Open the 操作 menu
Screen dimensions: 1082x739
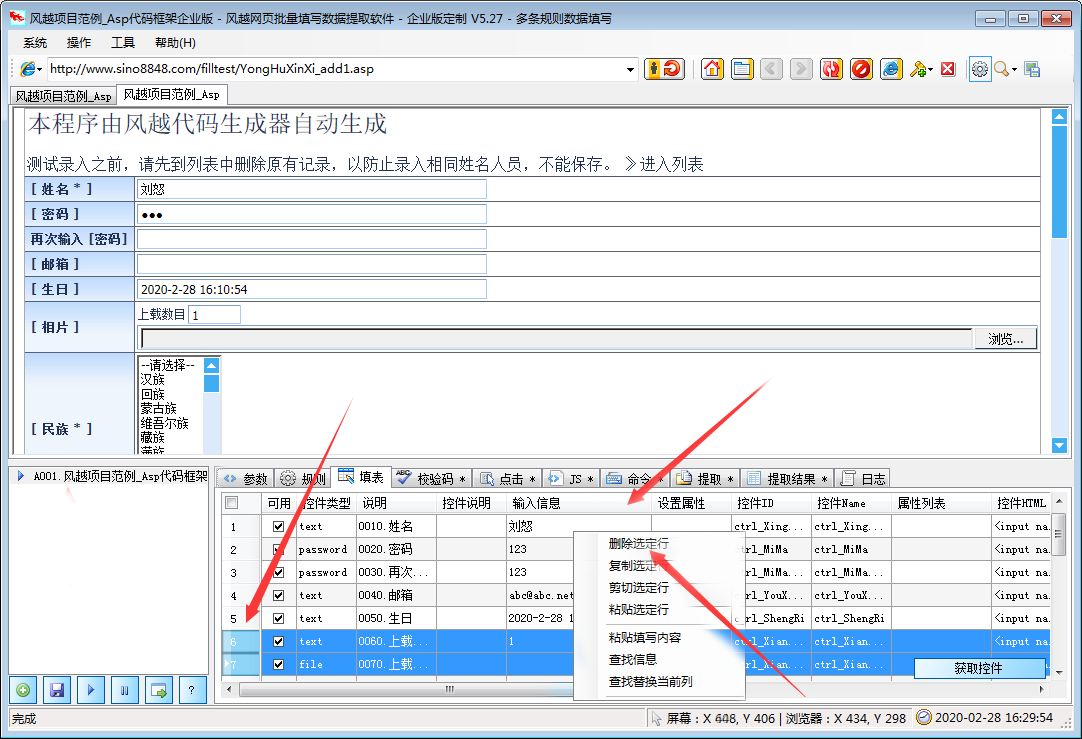tap(79, 43)
